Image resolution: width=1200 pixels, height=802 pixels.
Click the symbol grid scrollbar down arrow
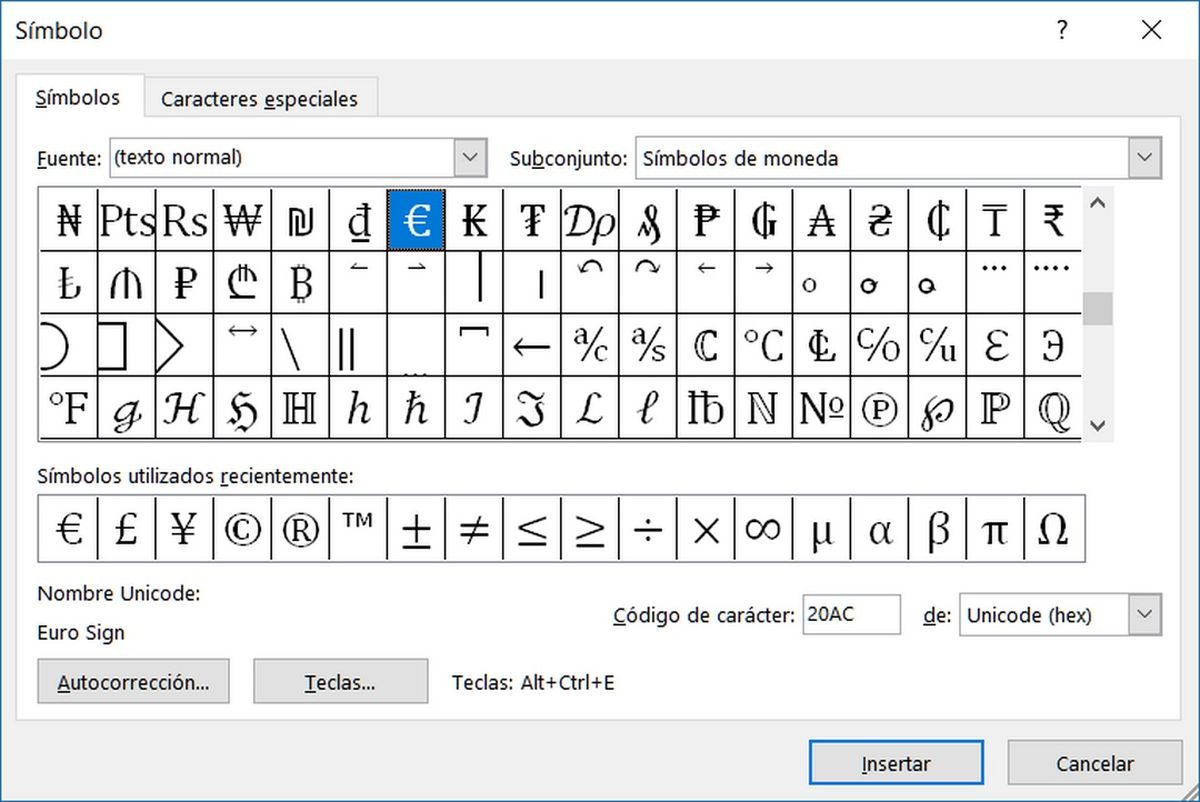[x=1098, y=425]
